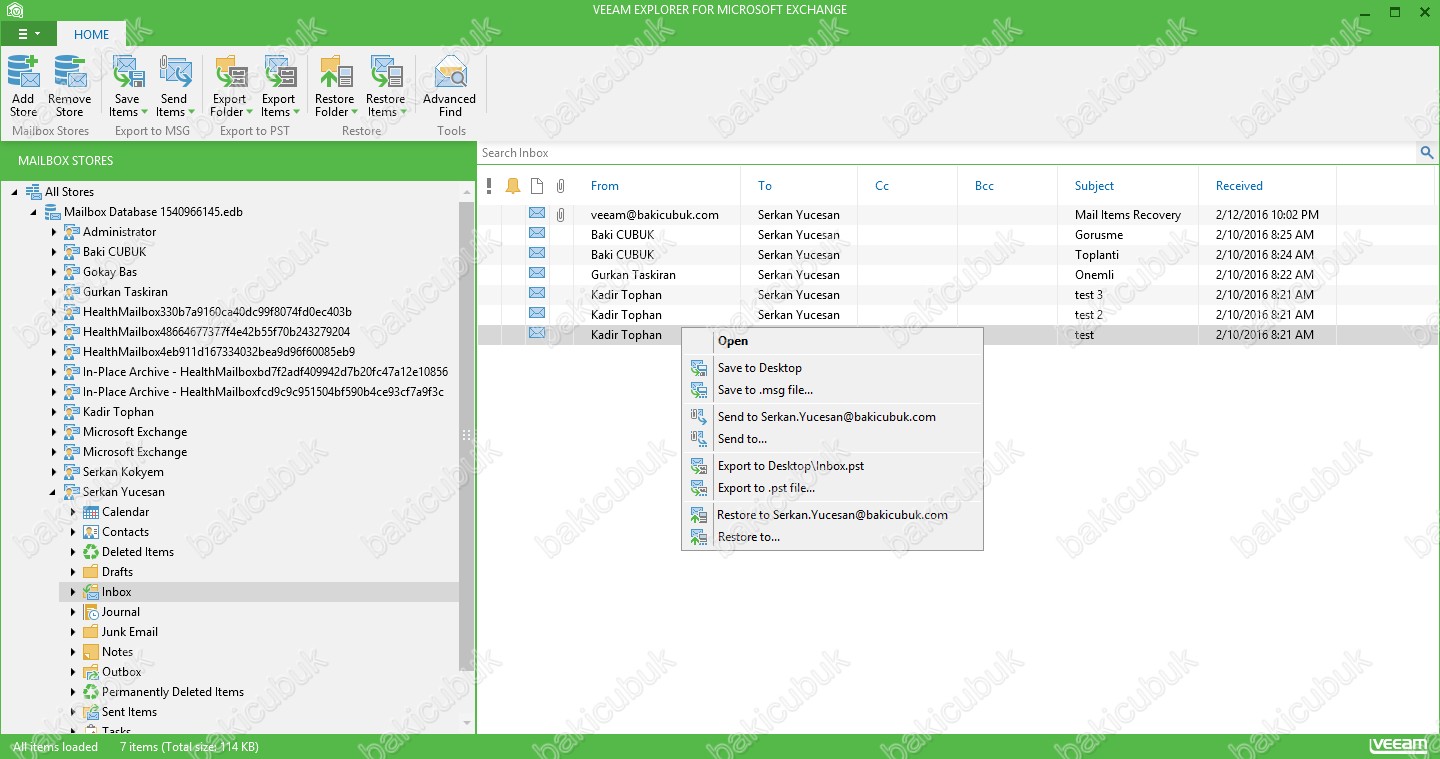This screenshot has height=759, width=1440.
Task: Click scrollbar down arrow in mailbox tree
Action: [467, 722]
